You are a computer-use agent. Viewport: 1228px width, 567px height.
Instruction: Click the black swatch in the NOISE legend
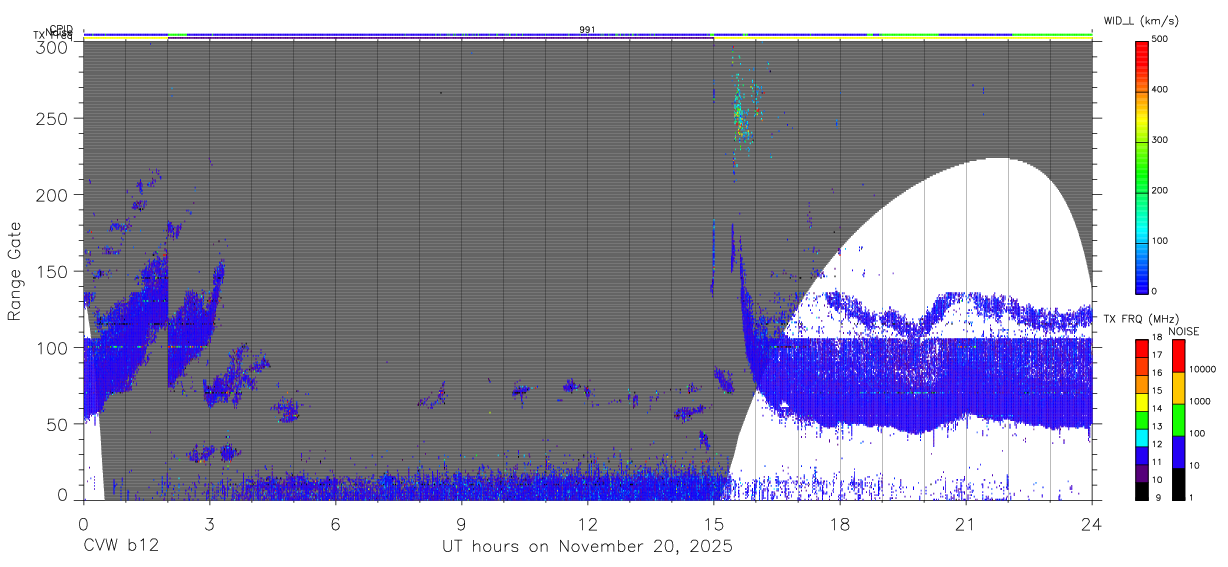(1178, 484)
